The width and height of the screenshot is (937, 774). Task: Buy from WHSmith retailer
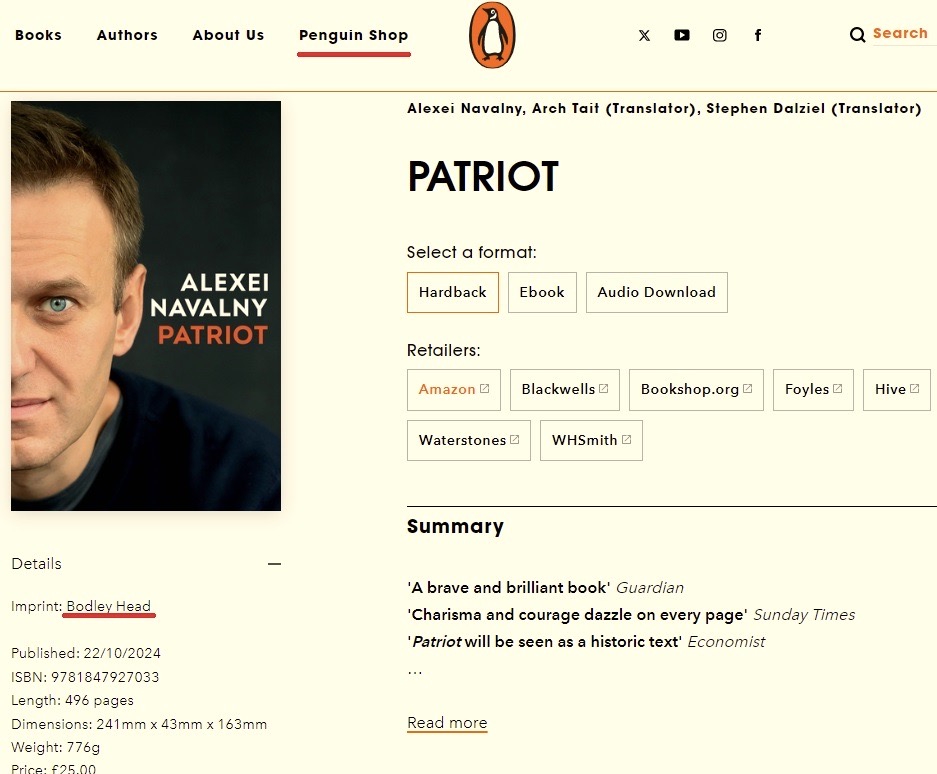coord(591,440)
